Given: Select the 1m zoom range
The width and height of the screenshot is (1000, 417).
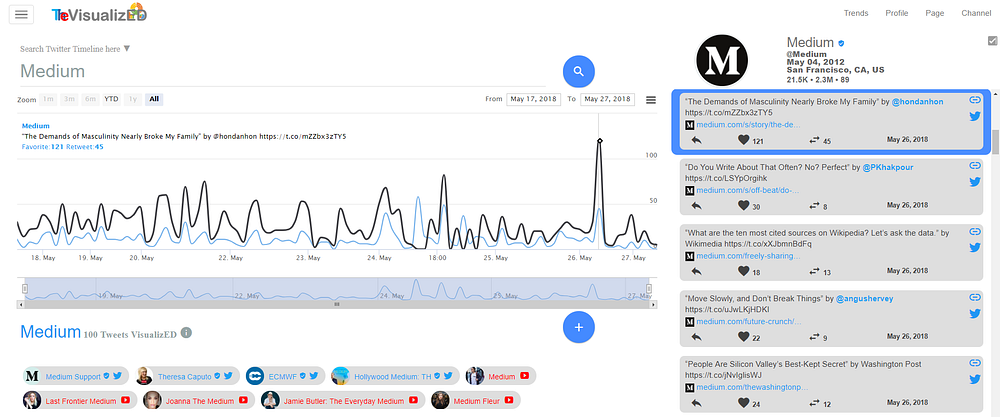Looking at the screenshot, I should pyautogui.click(x=48, y=99).
